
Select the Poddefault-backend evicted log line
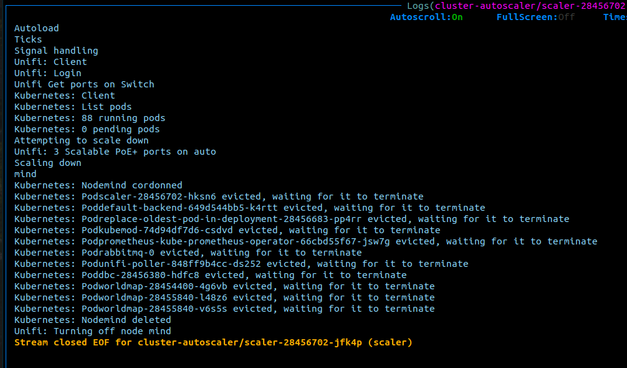250,208
